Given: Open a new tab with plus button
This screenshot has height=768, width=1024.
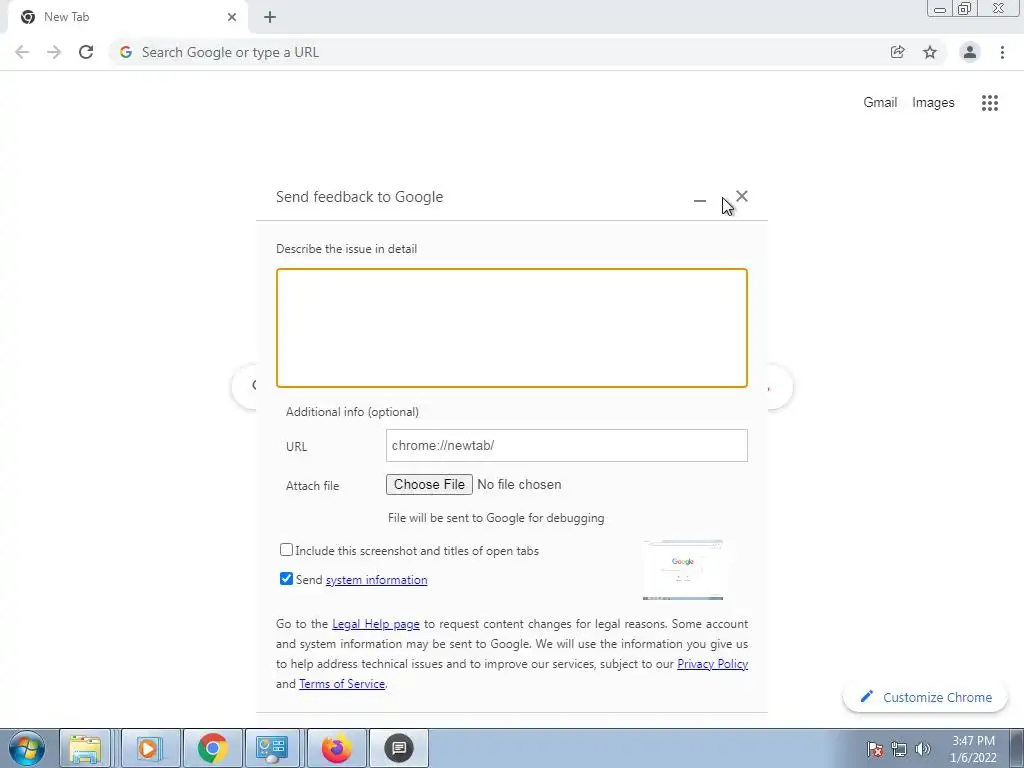Looking at the screenshot, I should (x=270, y=17).
